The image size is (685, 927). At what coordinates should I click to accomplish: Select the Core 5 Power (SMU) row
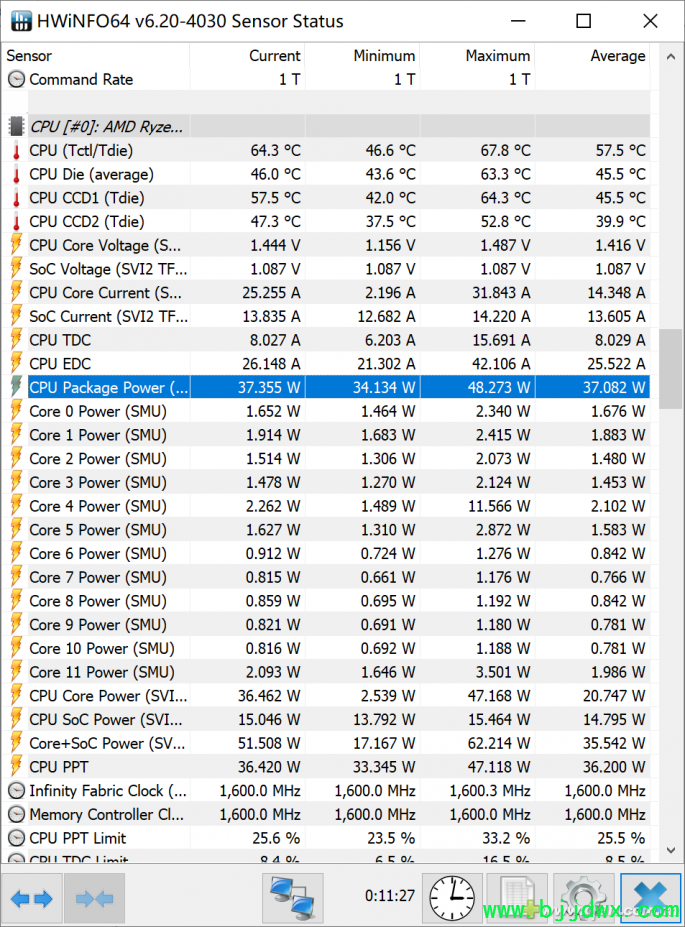tap(326, 530)
